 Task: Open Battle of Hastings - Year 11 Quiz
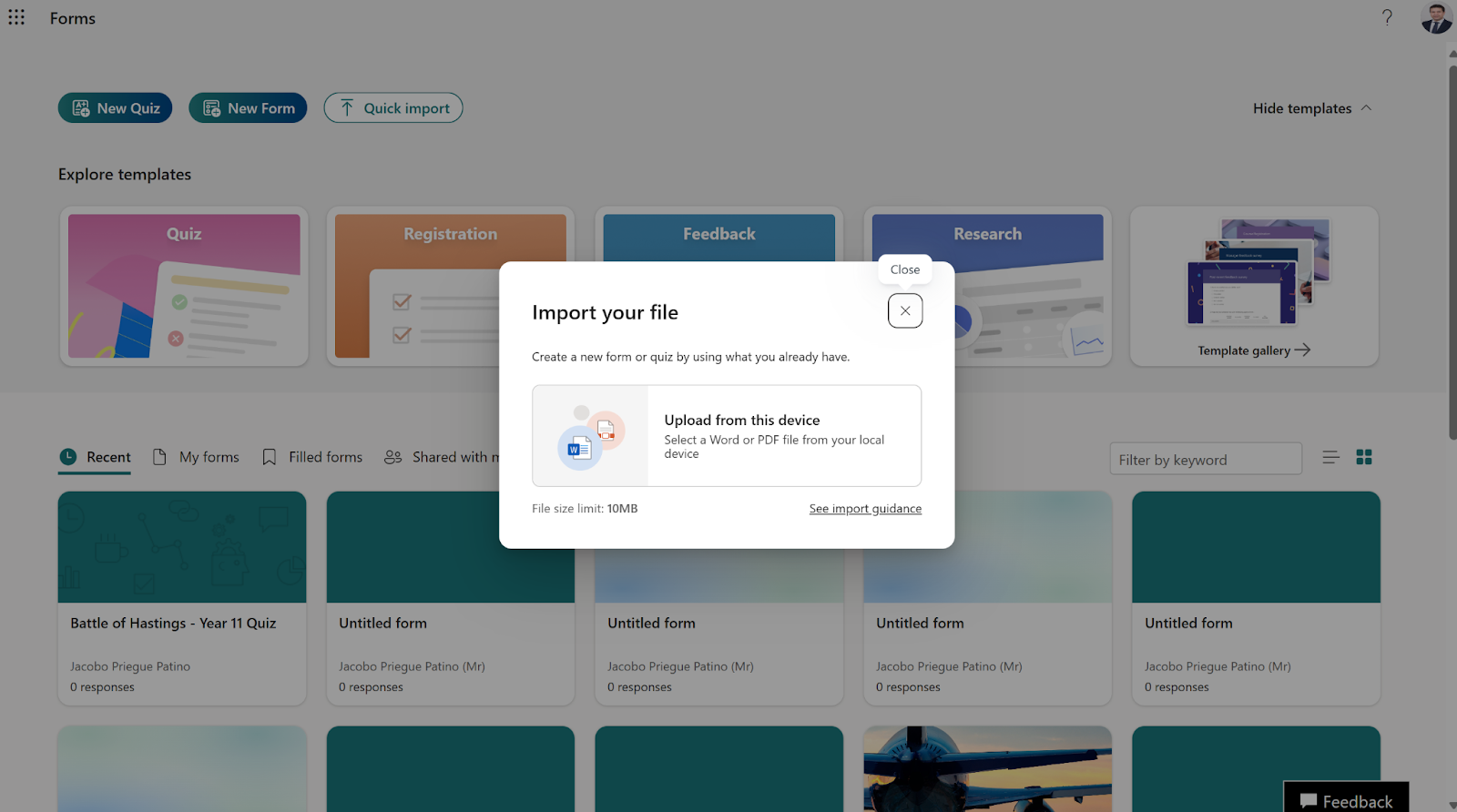(x=182, y=598)
